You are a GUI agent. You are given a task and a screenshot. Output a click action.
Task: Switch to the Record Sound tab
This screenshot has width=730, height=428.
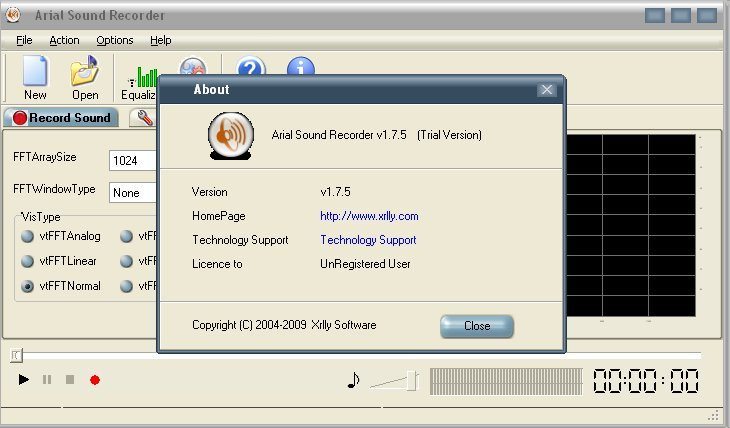(x=61, y=117)
